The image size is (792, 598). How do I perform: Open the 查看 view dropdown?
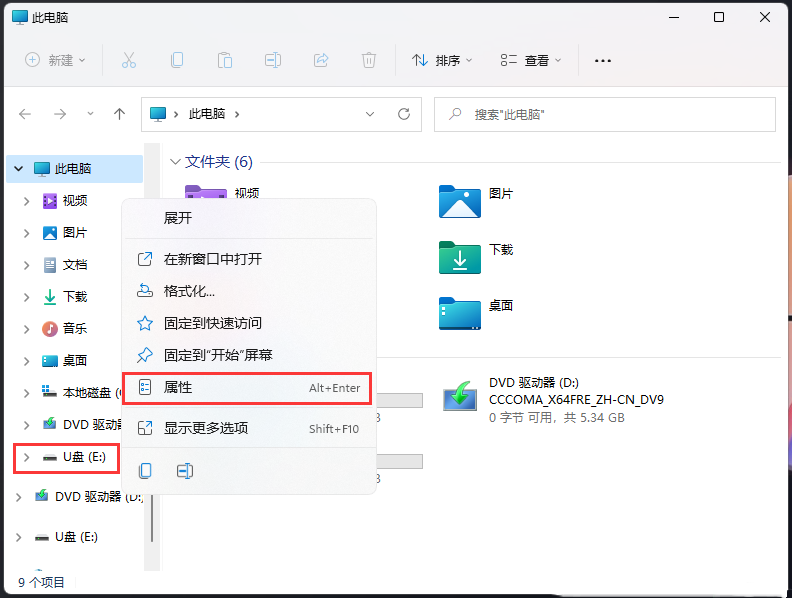pyautogui.click(x=530, y=60)
